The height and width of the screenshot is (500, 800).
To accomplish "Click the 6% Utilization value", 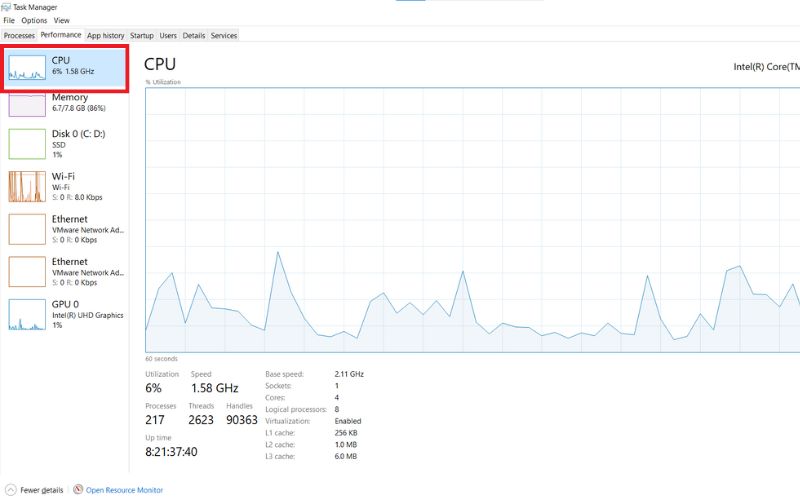I will [x=154, y=388].
